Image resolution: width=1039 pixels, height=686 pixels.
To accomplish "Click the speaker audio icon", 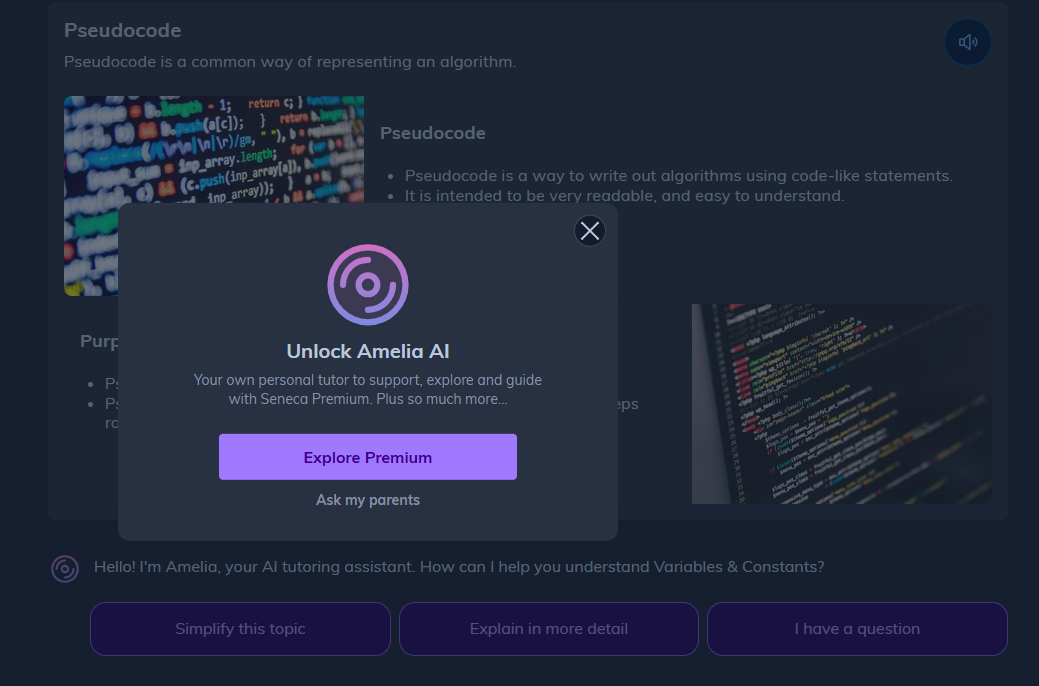I will click(x=967, y=42).
